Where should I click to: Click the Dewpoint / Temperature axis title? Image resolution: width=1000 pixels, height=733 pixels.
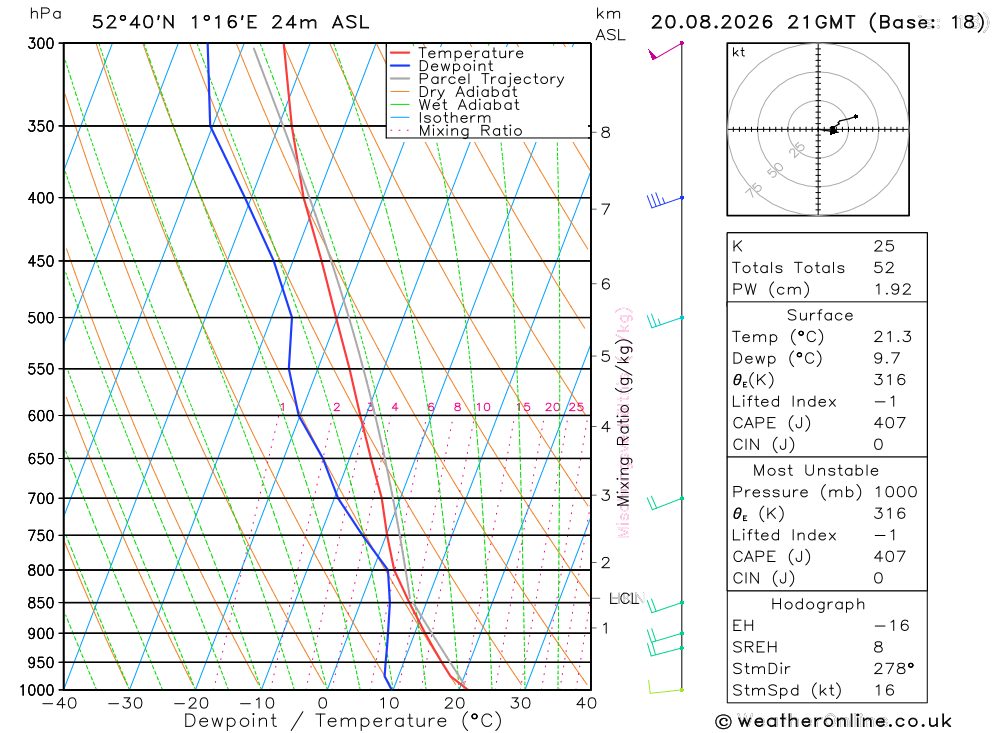click(x=343, y=722)
